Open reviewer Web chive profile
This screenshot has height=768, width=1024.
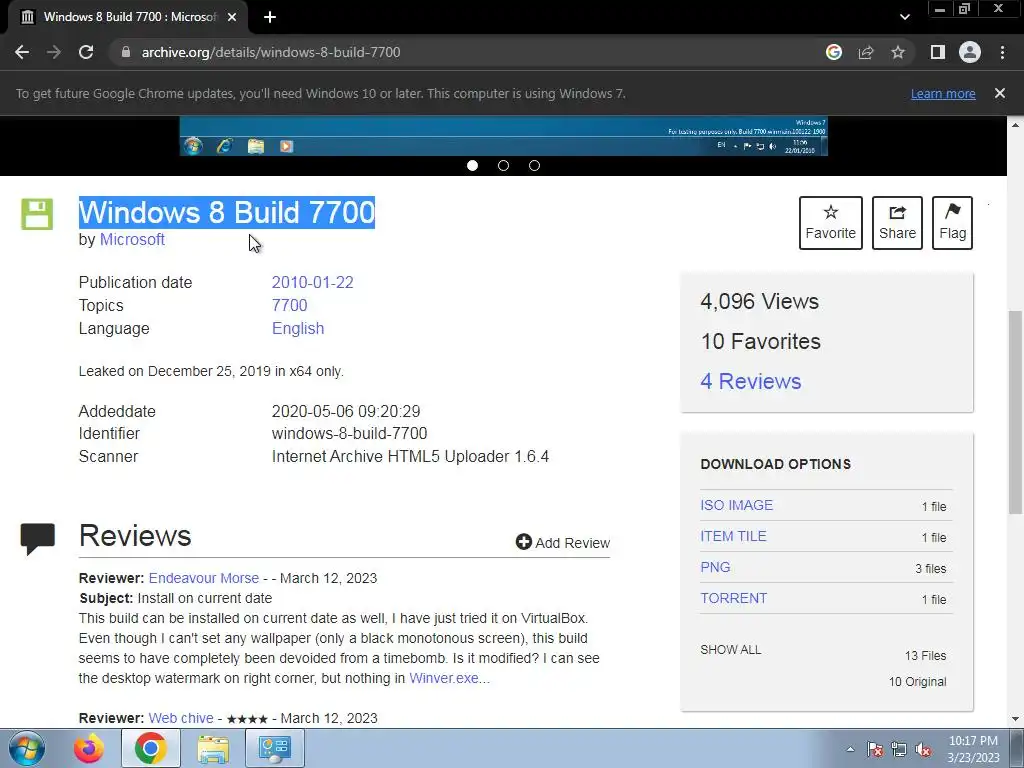coord(181,718)
